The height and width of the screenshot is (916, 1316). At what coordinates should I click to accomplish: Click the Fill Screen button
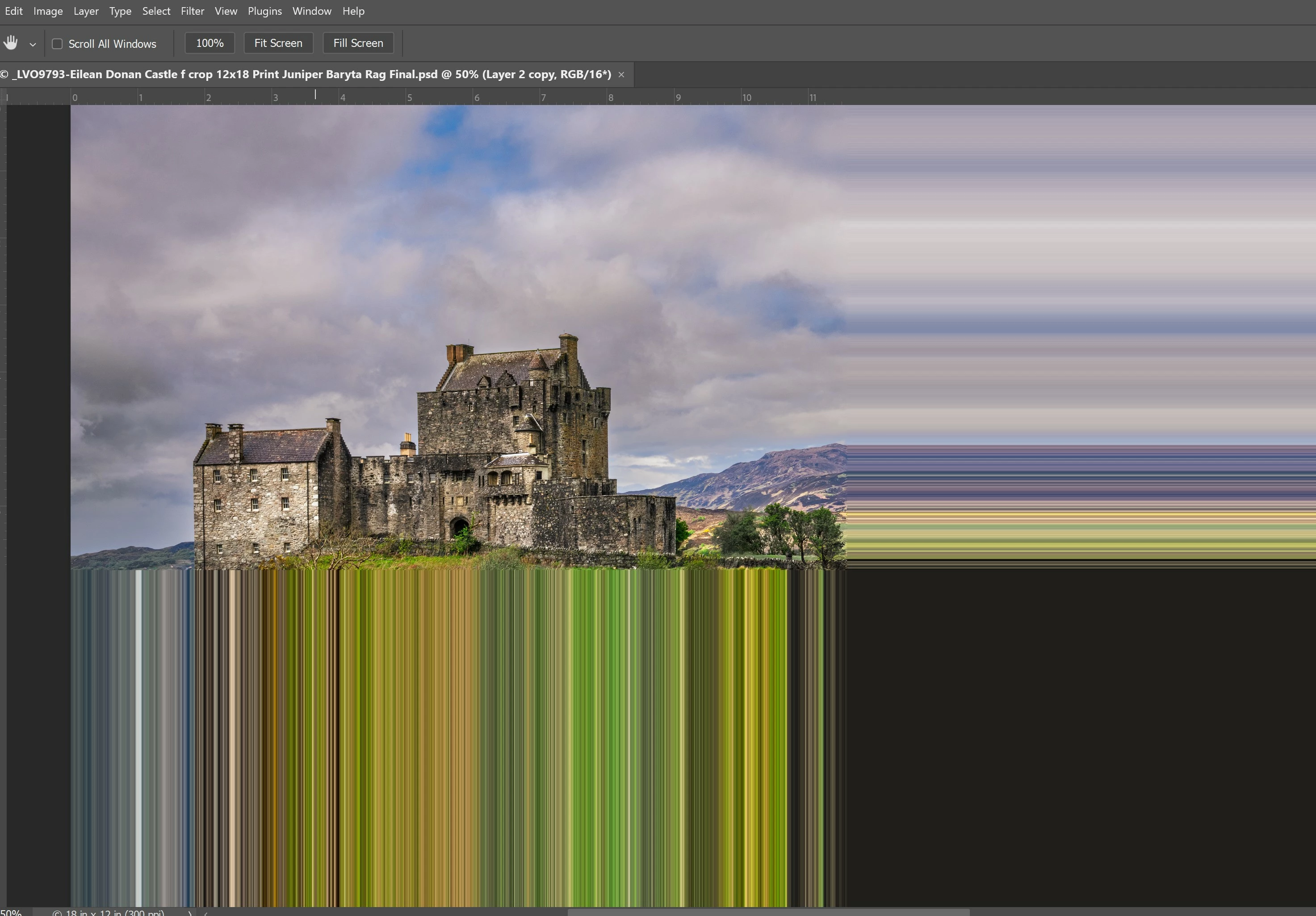tap(358, 43)
